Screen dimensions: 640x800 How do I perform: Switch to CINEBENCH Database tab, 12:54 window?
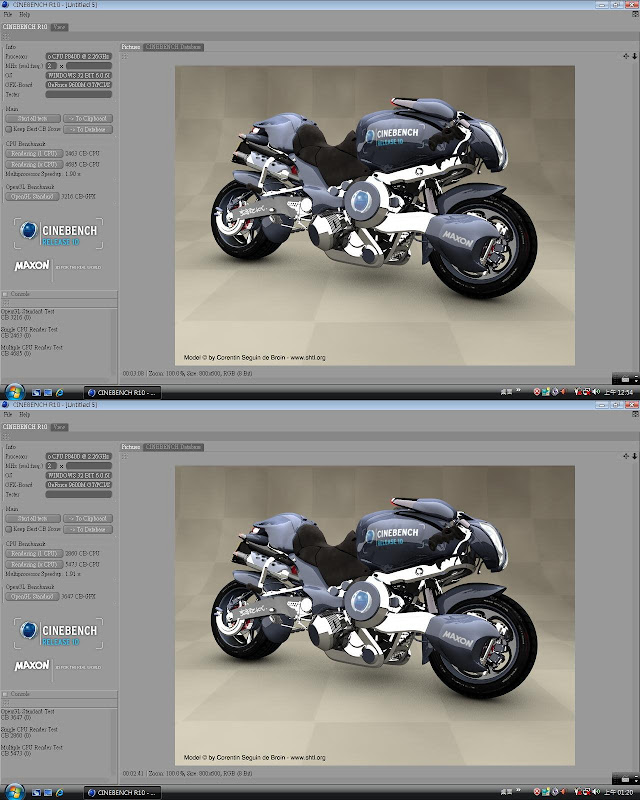click(173, 47)
